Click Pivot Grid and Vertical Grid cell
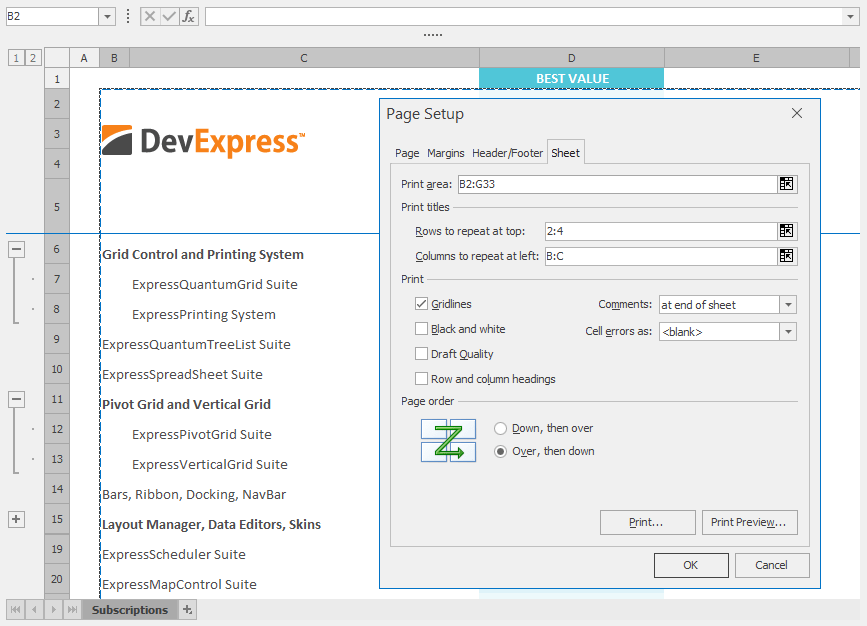This screenshot has height=626, width=867. pyautogui.click(x=186, y=404)
